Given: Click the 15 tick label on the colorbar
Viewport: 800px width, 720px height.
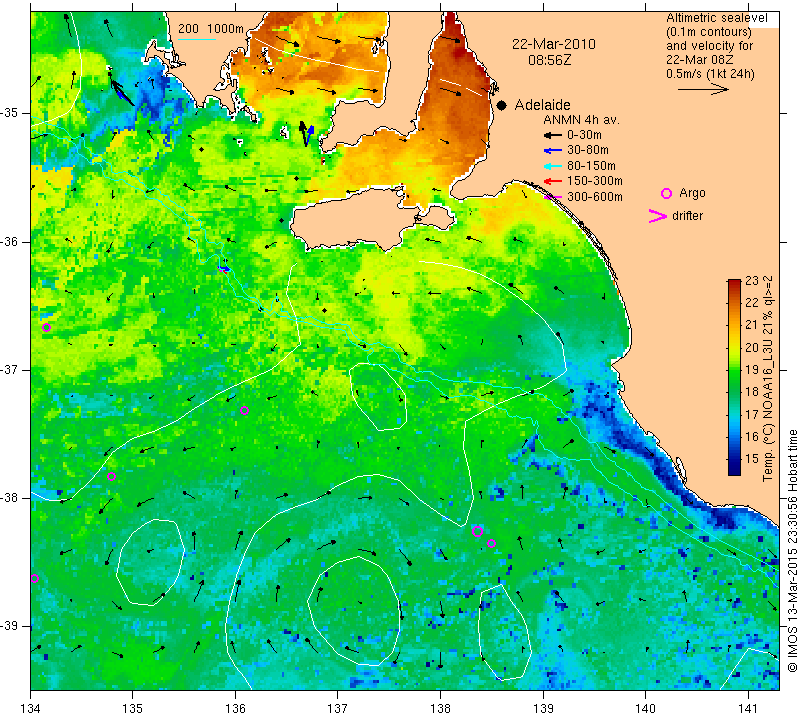Looking at the screenshot, I should (x=752, y=459).
